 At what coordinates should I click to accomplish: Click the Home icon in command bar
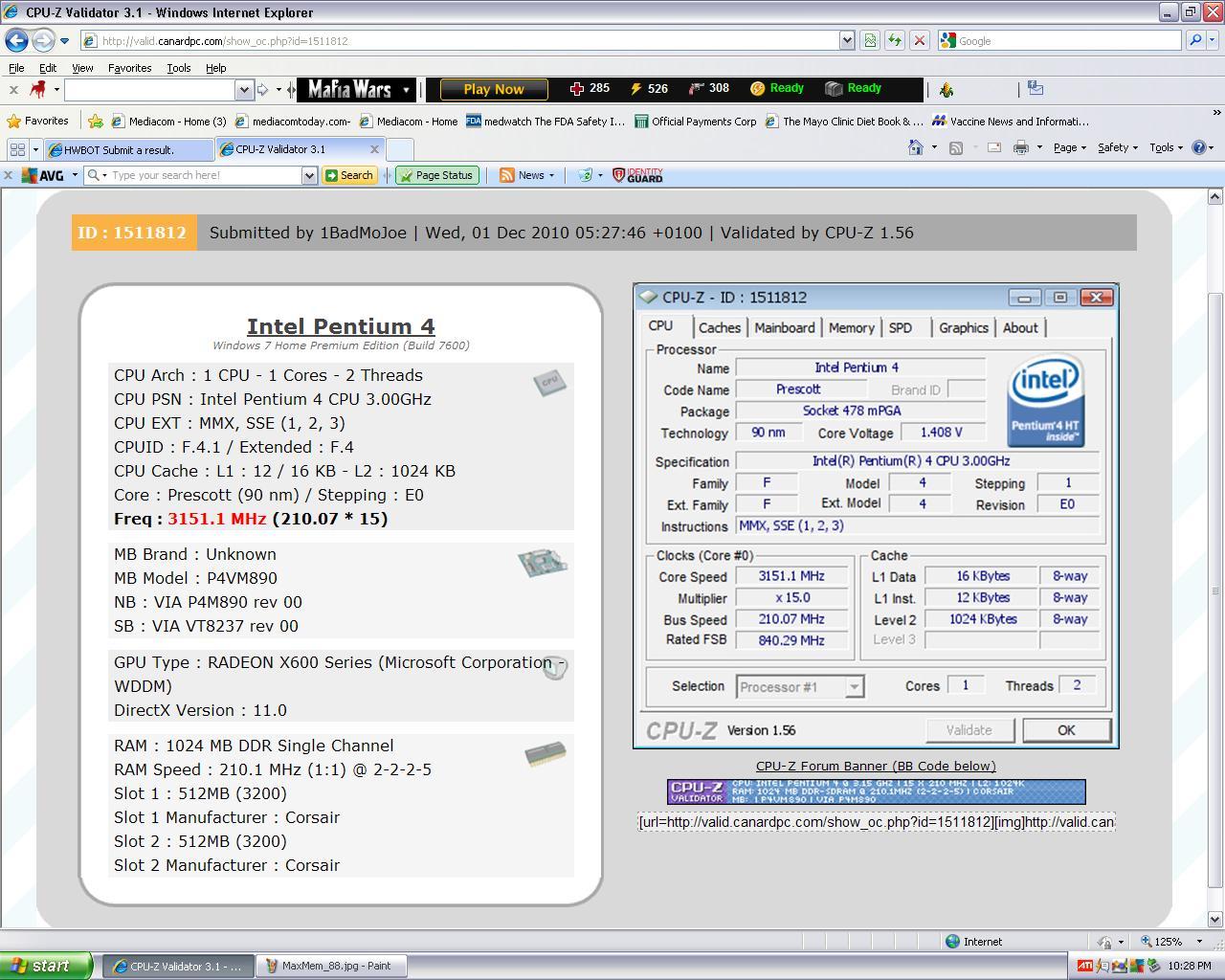point(916,147)
